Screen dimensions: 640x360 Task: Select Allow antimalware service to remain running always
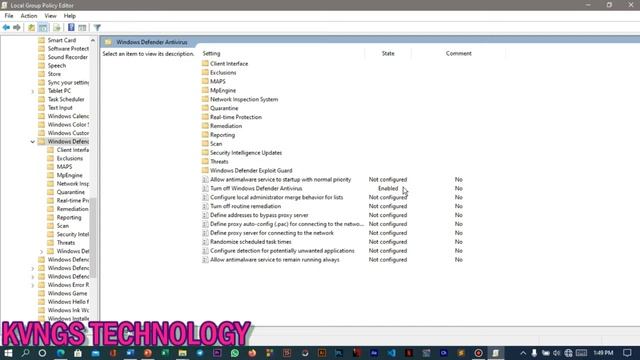click(x=275, y=260)
